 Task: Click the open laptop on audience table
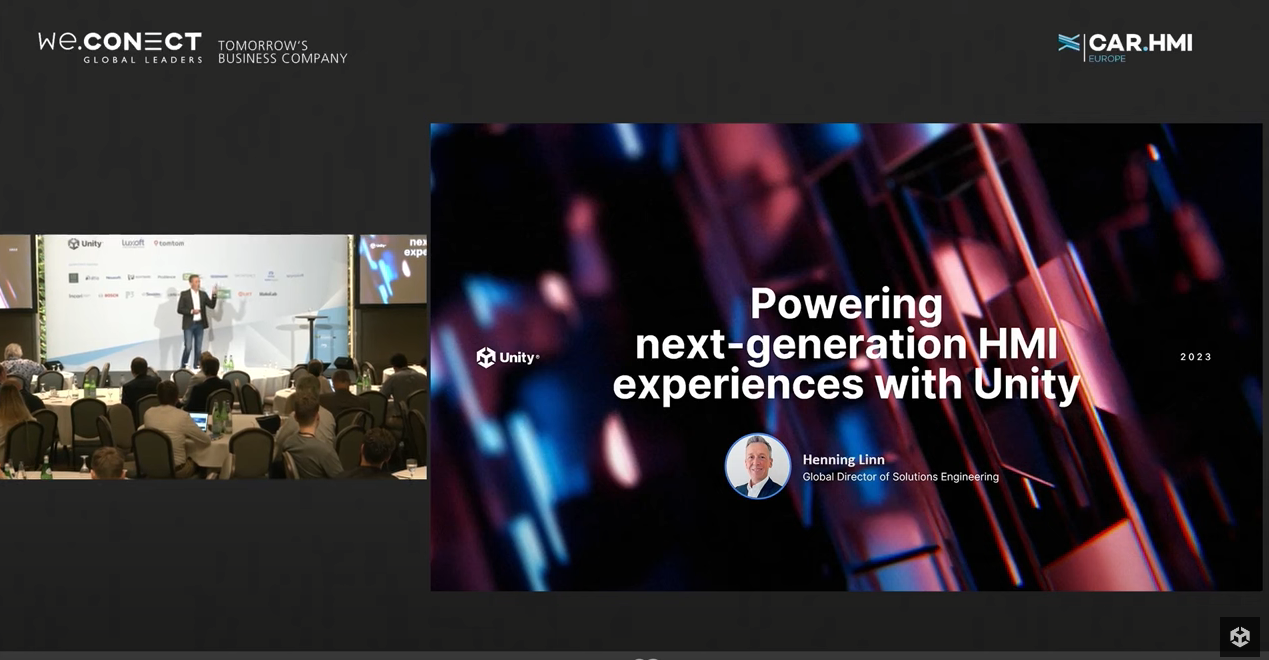[x=199, y=421]
